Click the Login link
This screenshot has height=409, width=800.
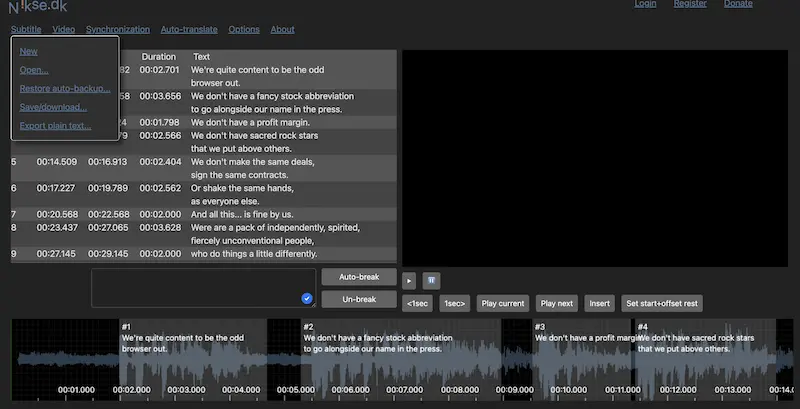coord(646,4)
